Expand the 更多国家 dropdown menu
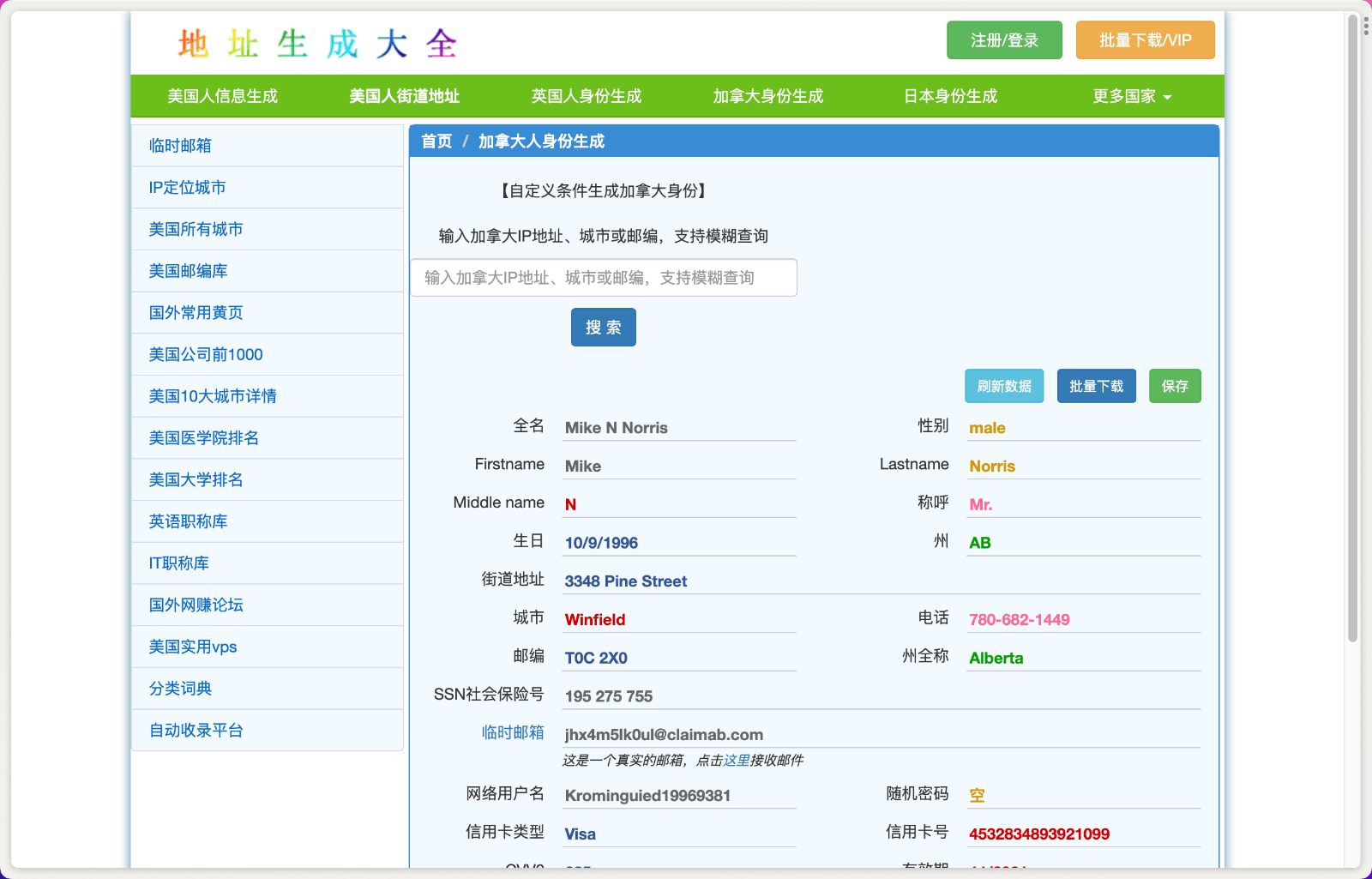1372x879 pixels. click(x=1131, y=96)
